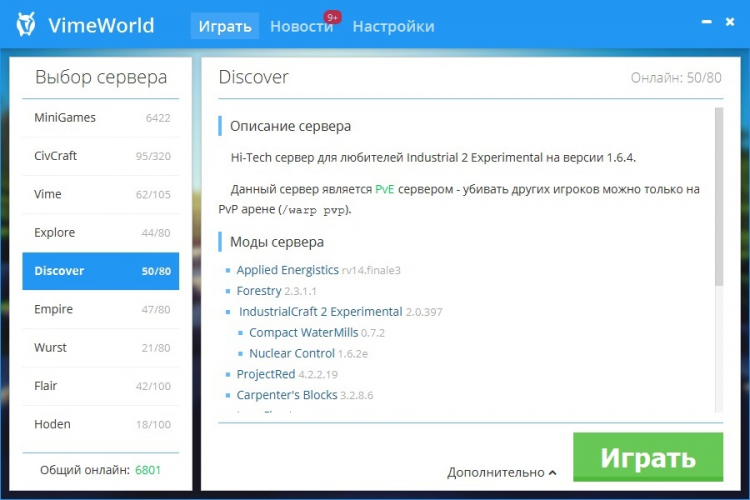Close the VimeWorld launcher
This screenshot has height=500, width=750.
(x=729, y=21)
